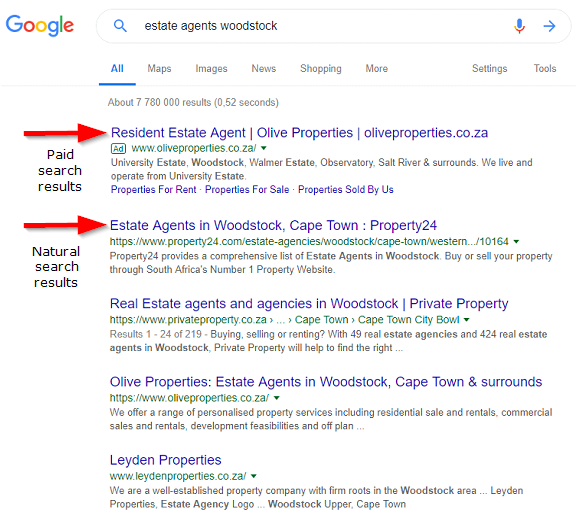Expand the Property24 URL dropdown arrow
The width and height of the screenshot is (576, 520).
[x=516, y=242]
